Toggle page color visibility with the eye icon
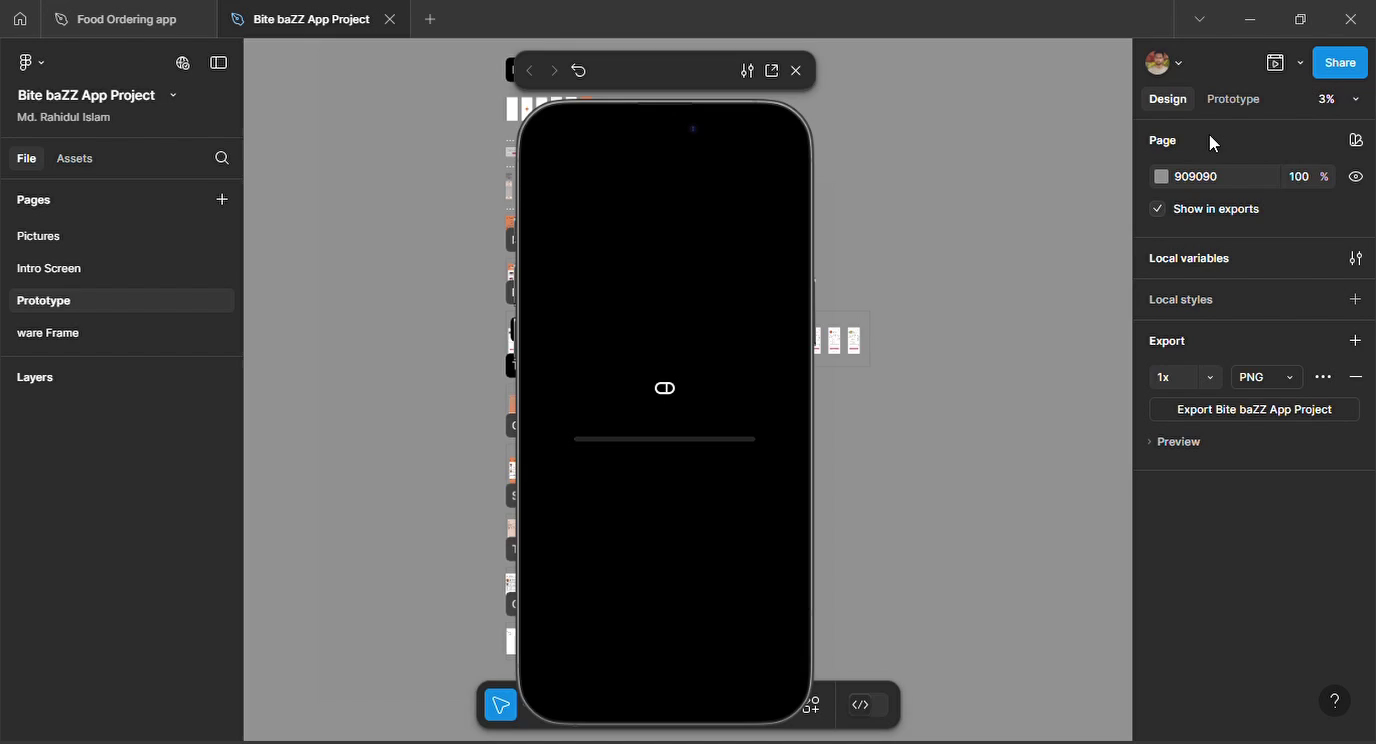1376x744 pixels. point(1356,176)
